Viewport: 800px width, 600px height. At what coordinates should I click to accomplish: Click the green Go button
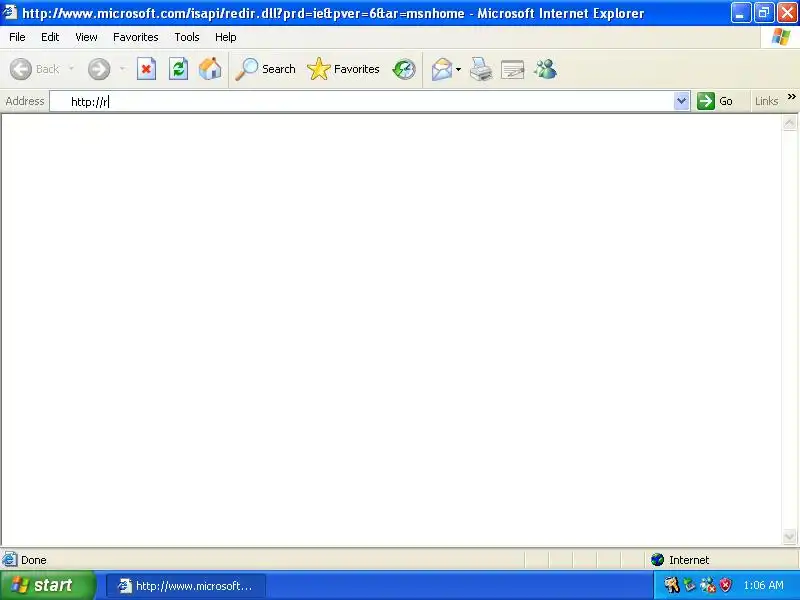715,101
